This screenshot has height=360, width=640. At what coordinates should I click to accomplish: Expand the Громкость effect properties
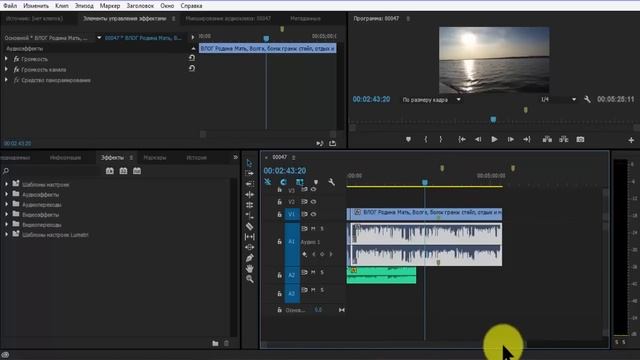[x=6, y=59]
